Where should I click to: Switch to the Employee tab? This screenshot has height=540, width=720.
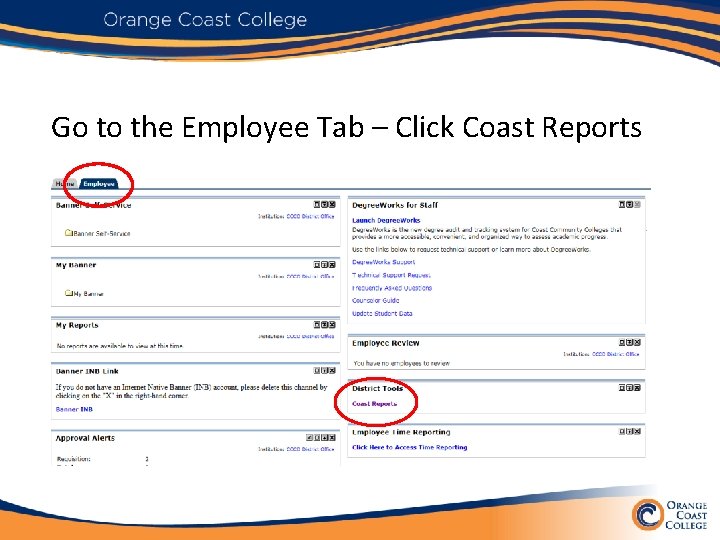[x=99, y=184]
